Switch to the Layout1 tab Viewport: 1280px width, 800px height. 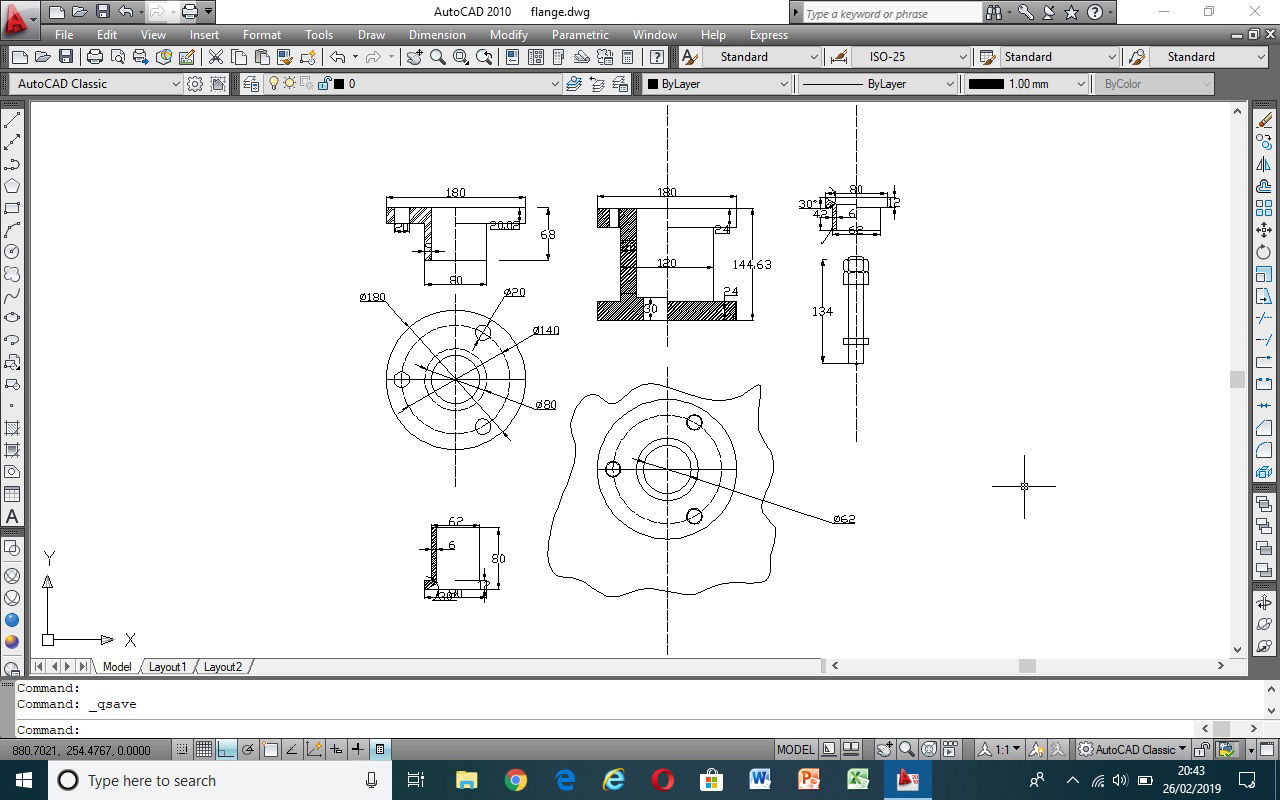click(x=167, y=666)
